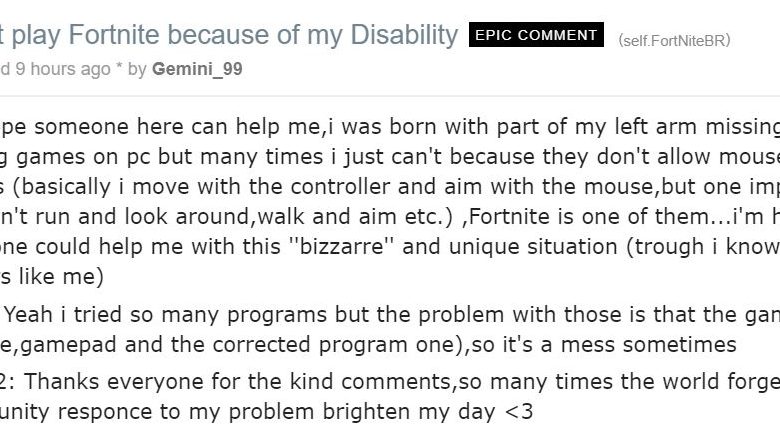Open the self.FortNiteBR subreddit link
The image size is (780, 439).
(674, 40)
